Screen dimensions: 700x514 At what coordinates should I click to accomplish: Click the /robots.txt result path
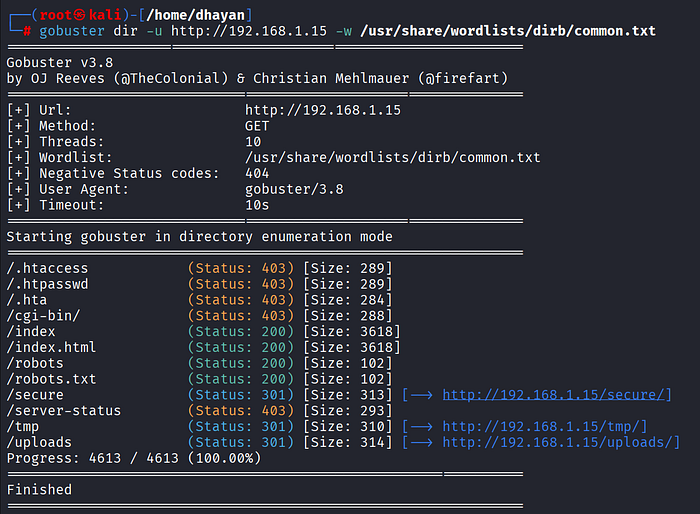(x=51, y=379)
